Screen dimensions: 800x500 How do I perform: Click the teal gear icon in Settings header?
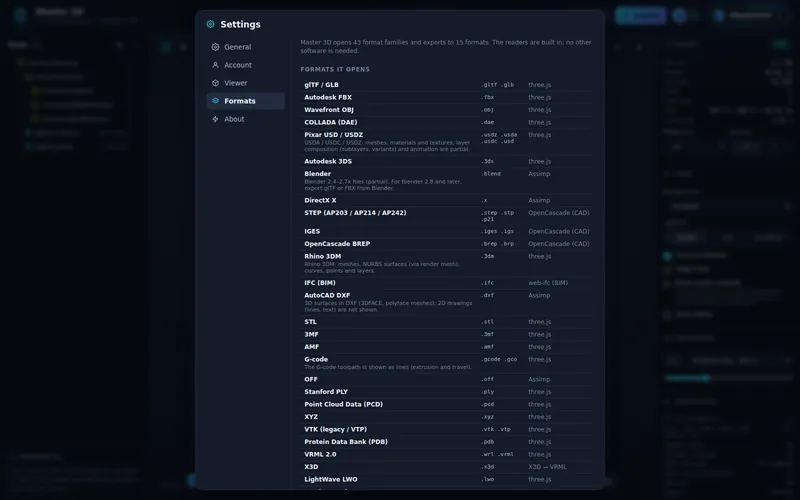click(x=210, y=24)
